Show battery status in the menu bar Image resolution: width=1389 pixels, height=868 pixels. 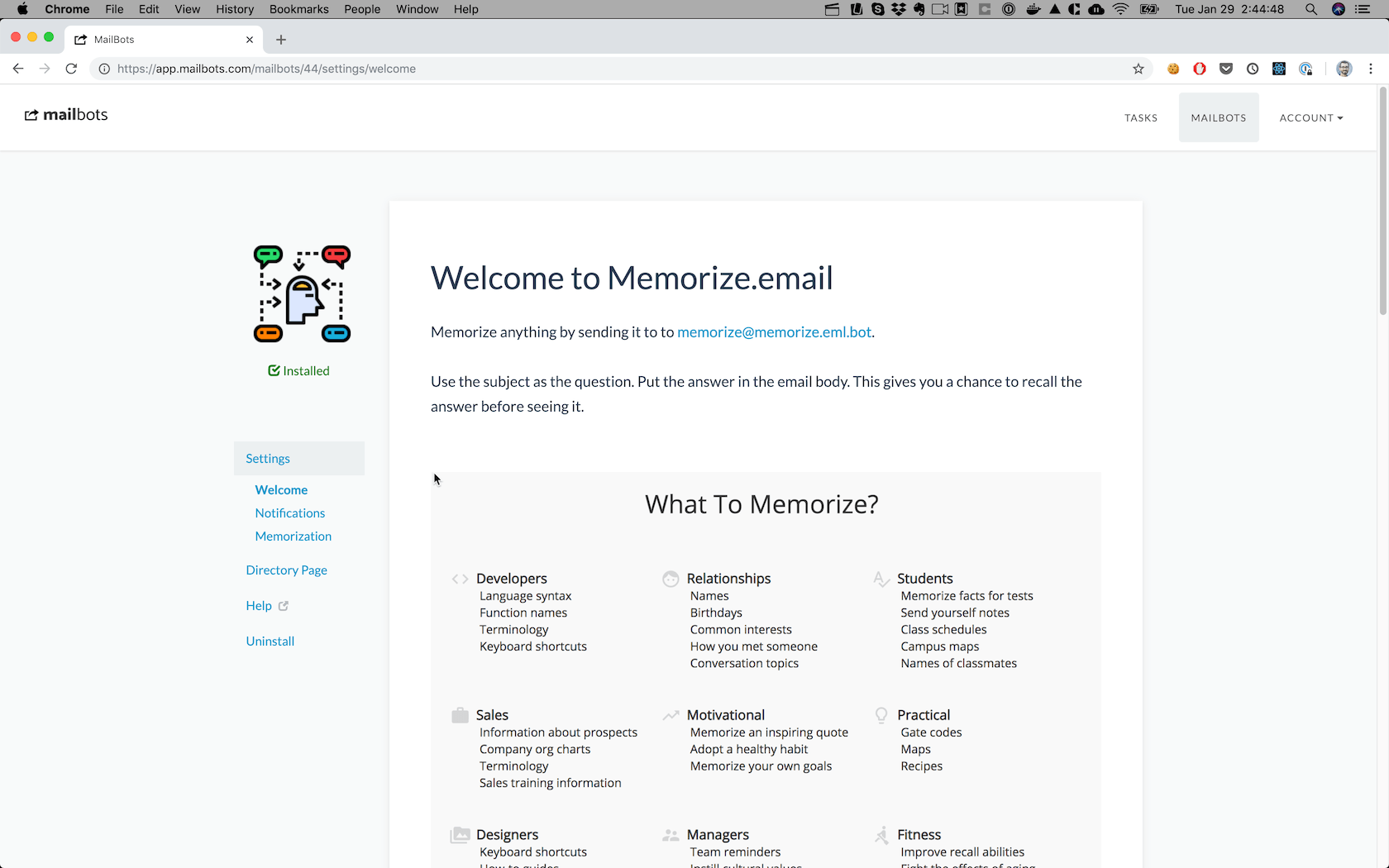coord(1150,9)
